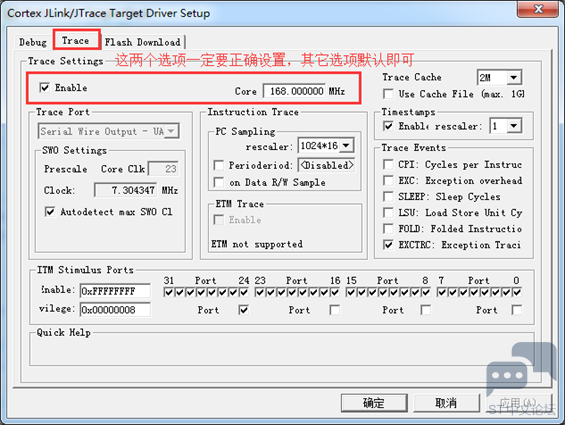This screenshot has height=425, width=565.
Task: Toggle ITM stimulus port 15 checkbox
Action: click(x=351, y=292)
